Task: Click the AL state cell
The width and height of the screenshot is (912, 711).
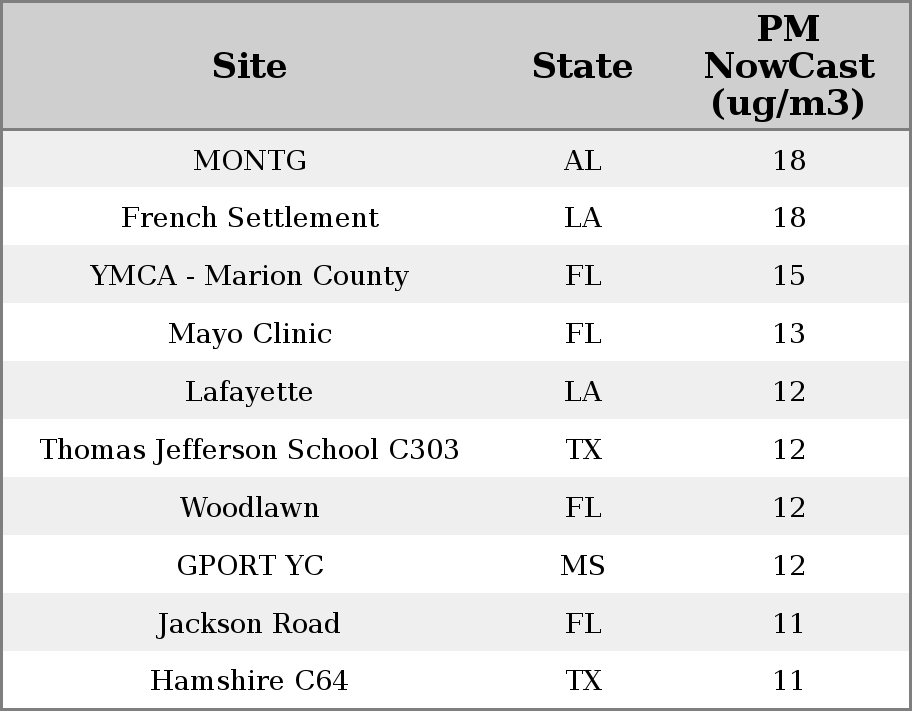Action: [x=582, y=161]
